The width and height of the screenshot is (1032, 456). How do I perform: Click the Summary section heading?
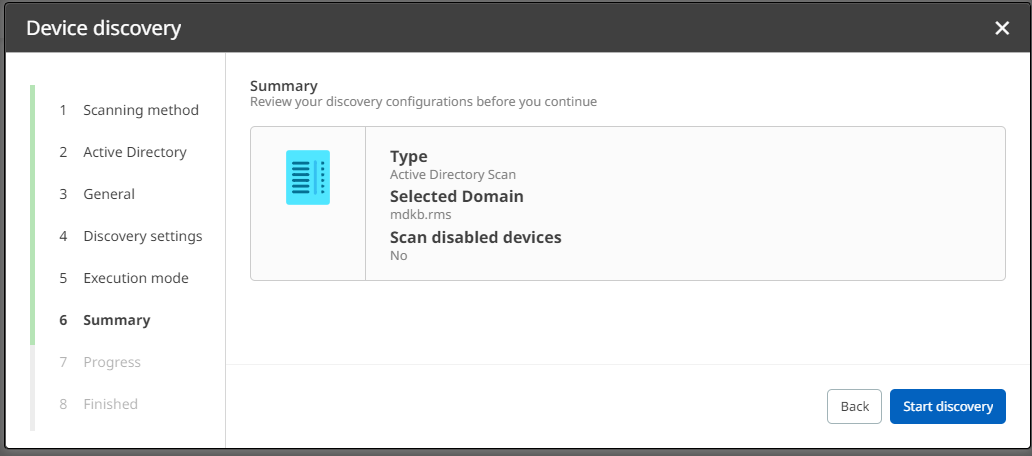[x=283, y=86]
